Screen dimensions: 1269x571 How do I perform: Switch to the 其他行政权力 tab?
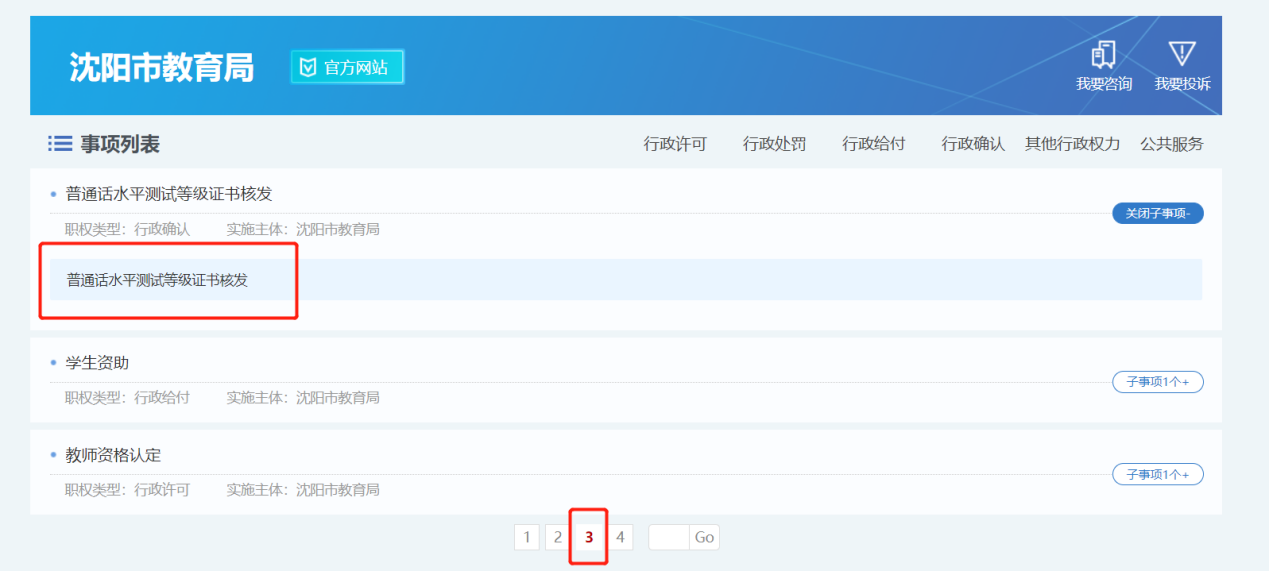tap(1072, 144)
